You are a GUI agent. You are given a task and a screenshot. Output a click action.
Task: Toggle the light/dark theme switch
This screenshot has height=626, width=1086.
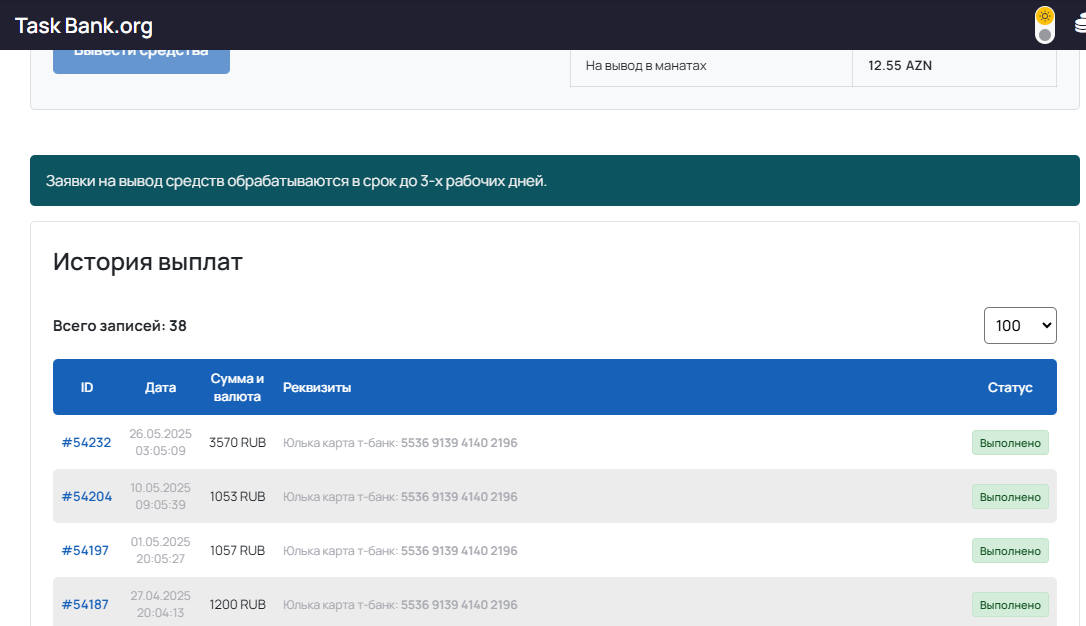[1044, 25]
